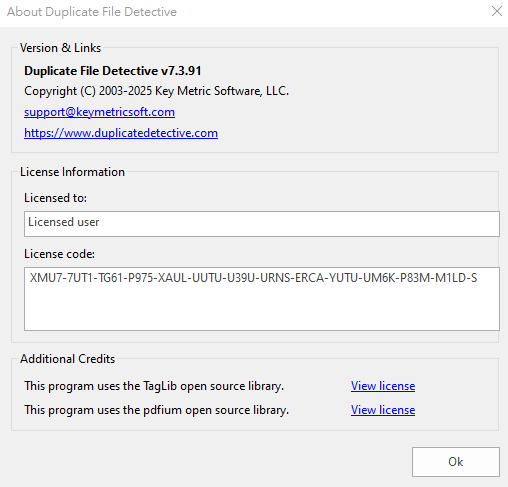View license for the TagLib library

click(383, 386)
